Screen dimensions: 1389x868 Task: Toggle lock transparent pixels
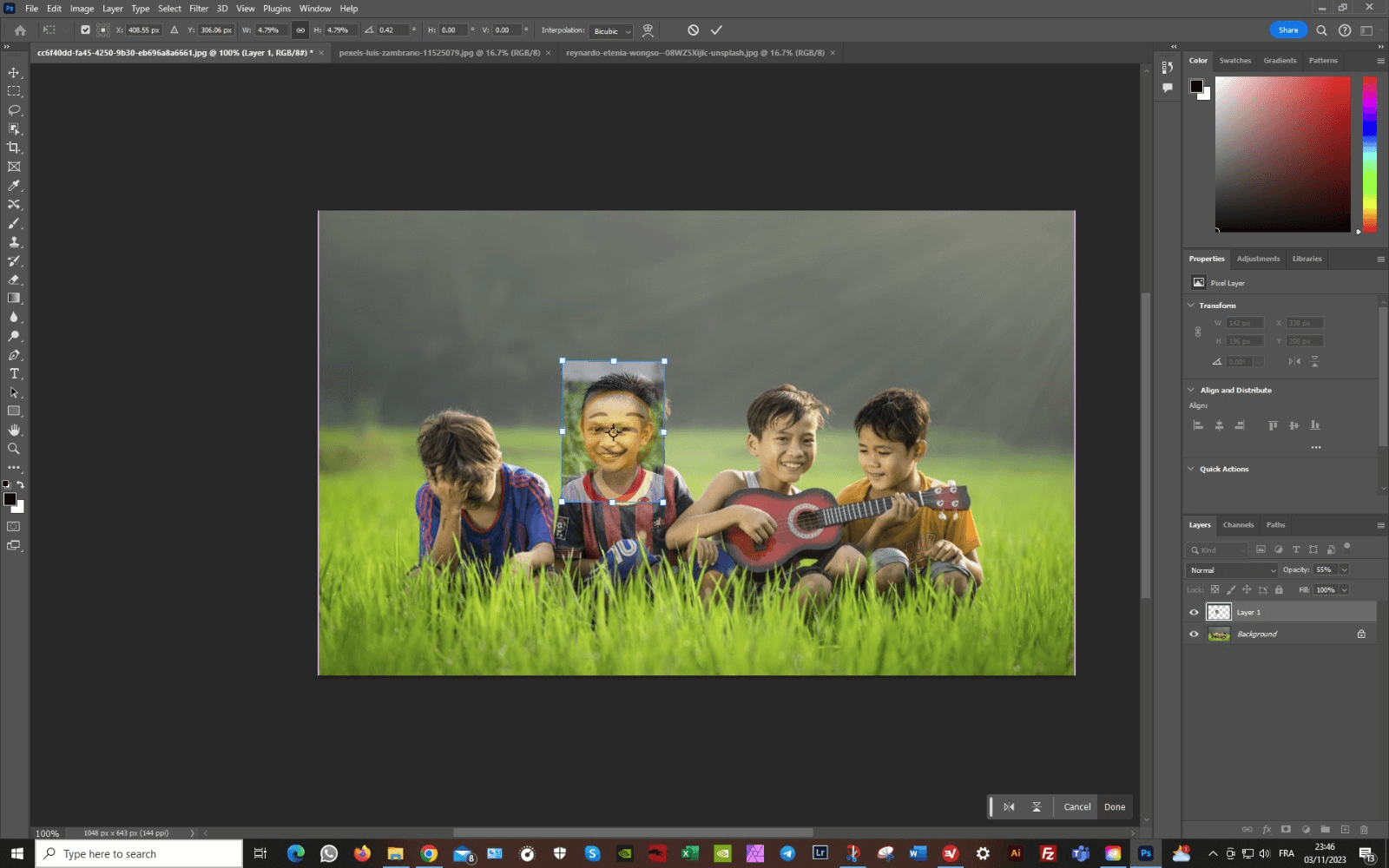click(1215, 589)
